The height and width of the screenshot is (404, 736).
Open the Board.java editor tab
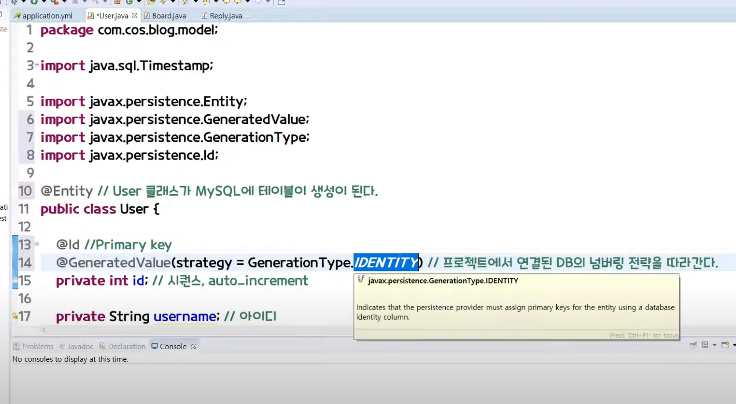(165, 15)
